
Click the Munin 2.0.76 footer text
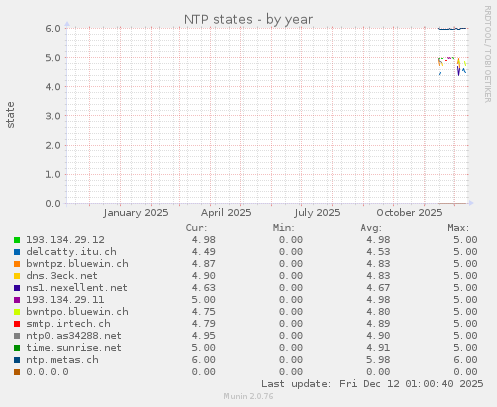[x=248, y=396]
